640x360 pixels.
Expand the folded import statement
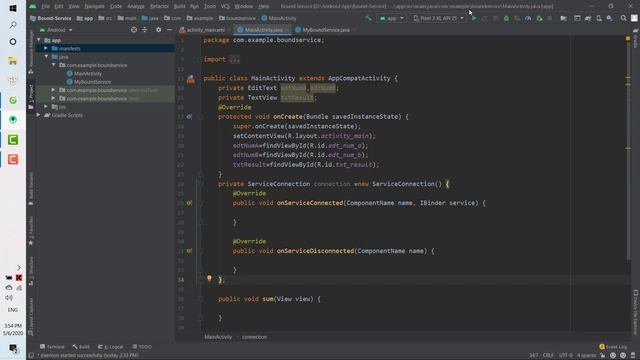coord(234,59)
